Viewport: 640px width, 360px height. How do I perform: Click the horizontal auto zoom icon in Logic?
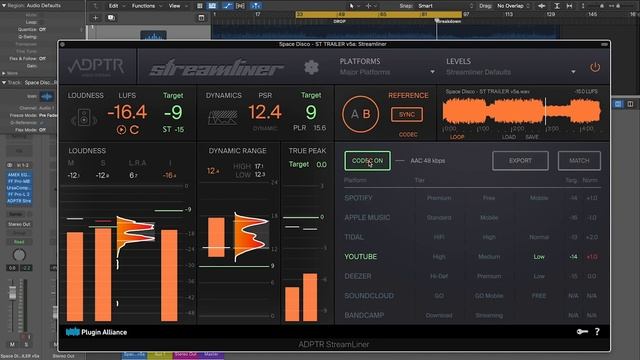(569, 6)
